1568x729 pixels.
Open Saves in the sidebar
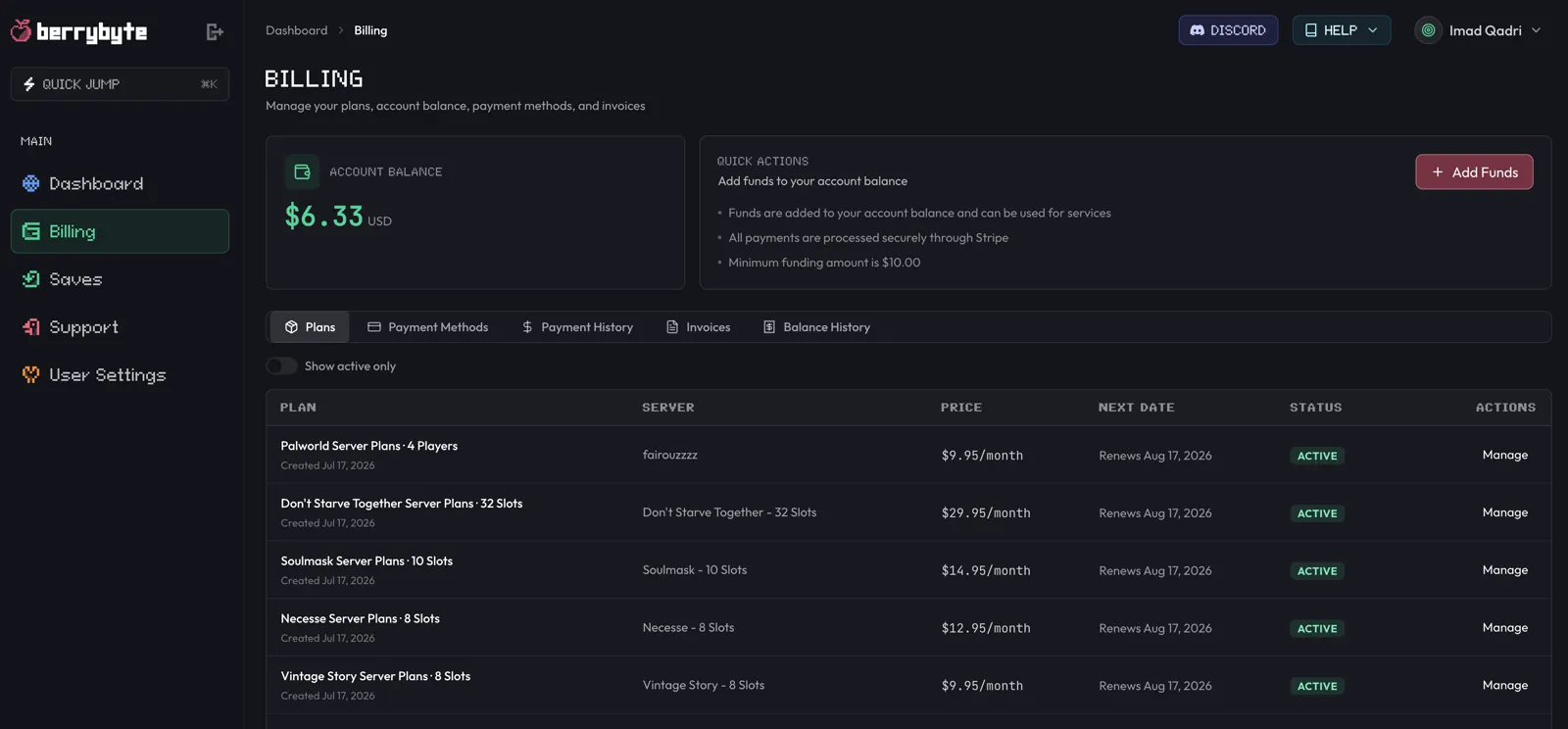tap(120, 279)
